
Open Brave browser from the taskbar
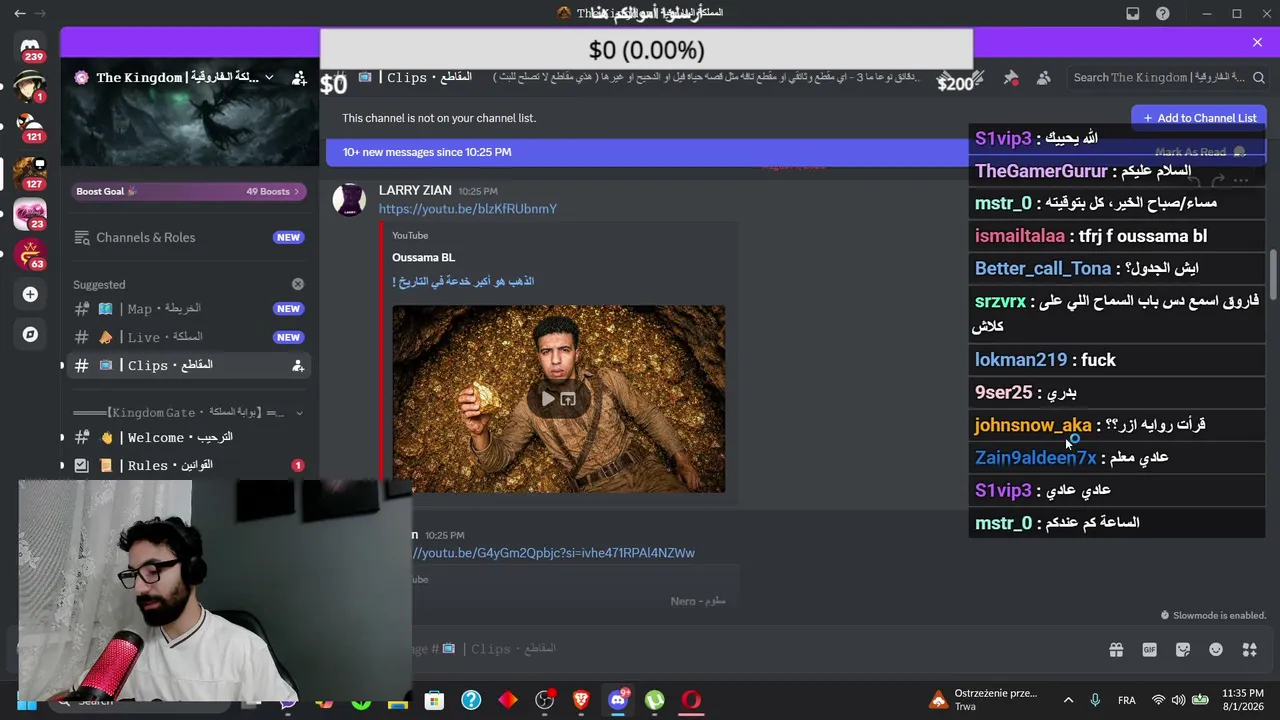581,700
